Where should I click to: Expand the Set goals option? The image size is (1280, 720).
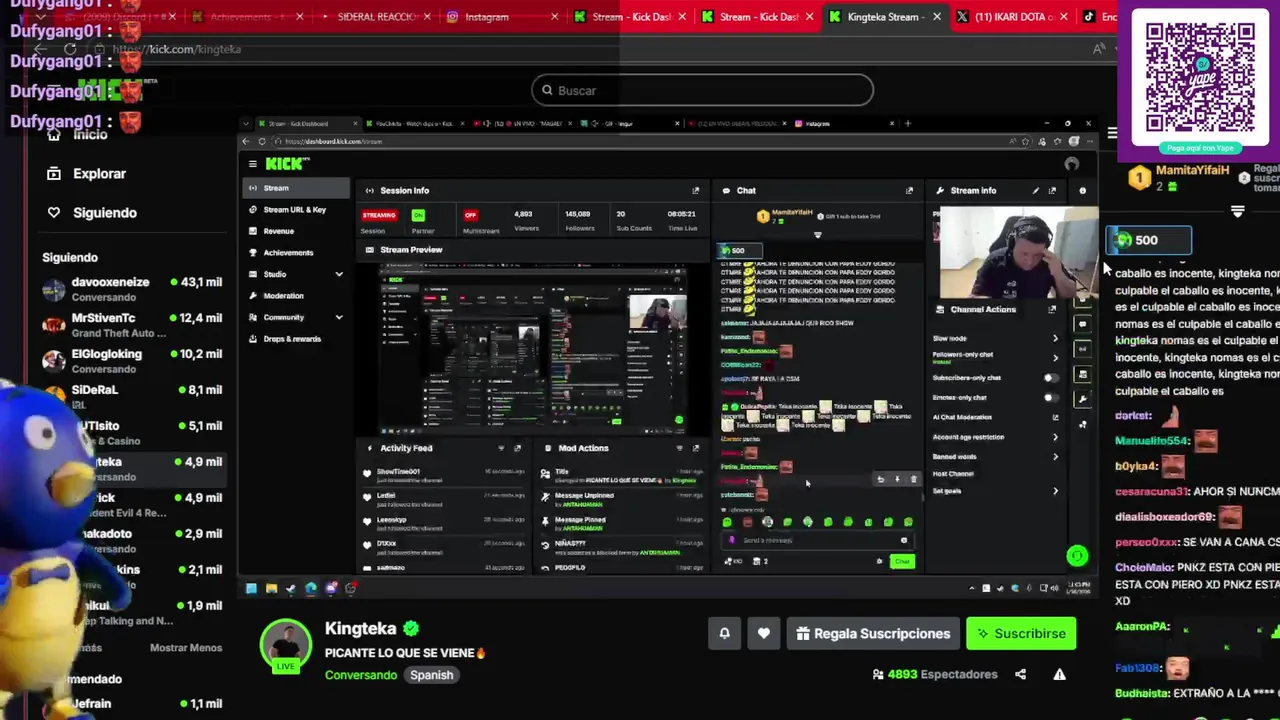tap(1055, 491)
